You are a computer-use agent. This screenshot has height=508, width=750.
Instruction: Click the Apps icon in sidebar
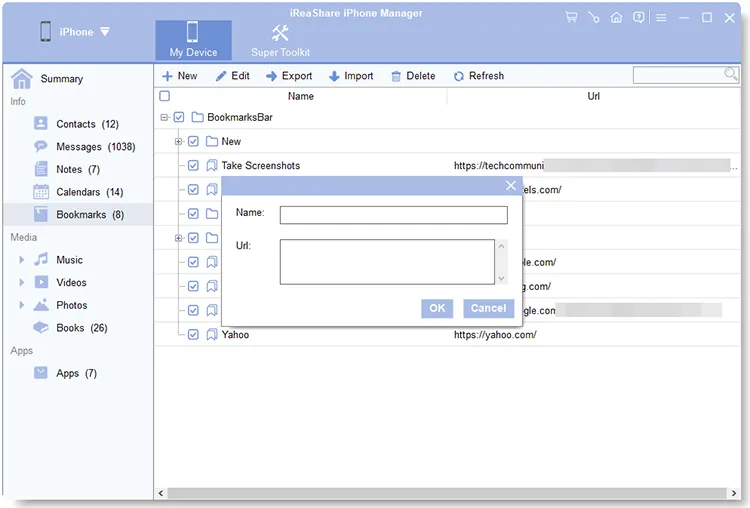click(x=41, y=373)
